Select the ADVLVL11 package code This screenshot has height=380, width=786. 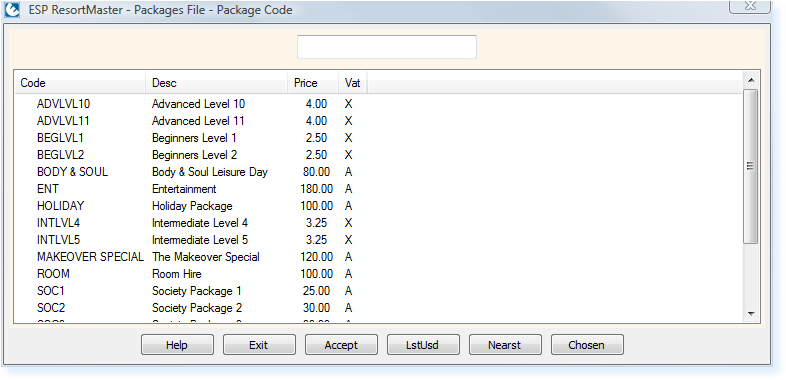coord(63,121)
